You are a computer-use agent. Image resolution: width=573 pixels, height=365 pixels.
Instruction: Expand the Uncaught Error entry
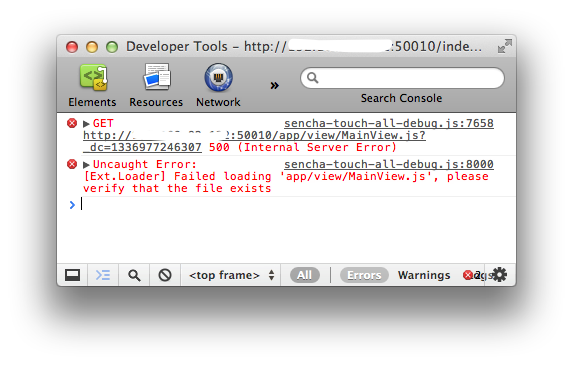(x=86, y=164)
